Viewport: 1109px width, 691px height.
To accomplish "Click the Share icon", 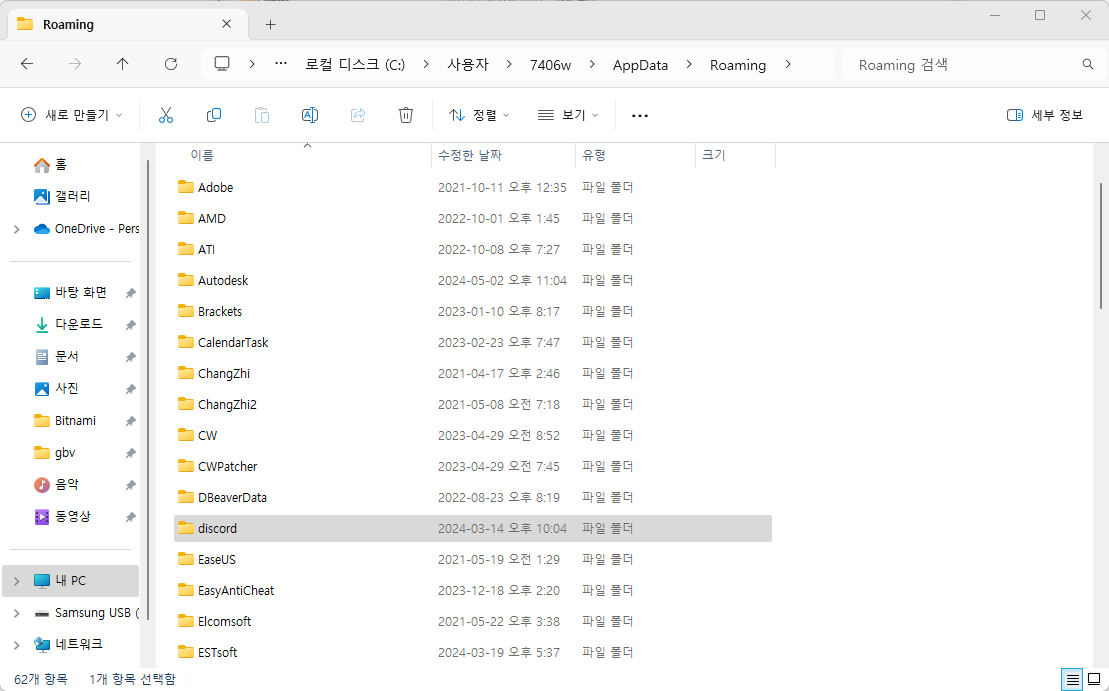I will (x=358, y=115).
